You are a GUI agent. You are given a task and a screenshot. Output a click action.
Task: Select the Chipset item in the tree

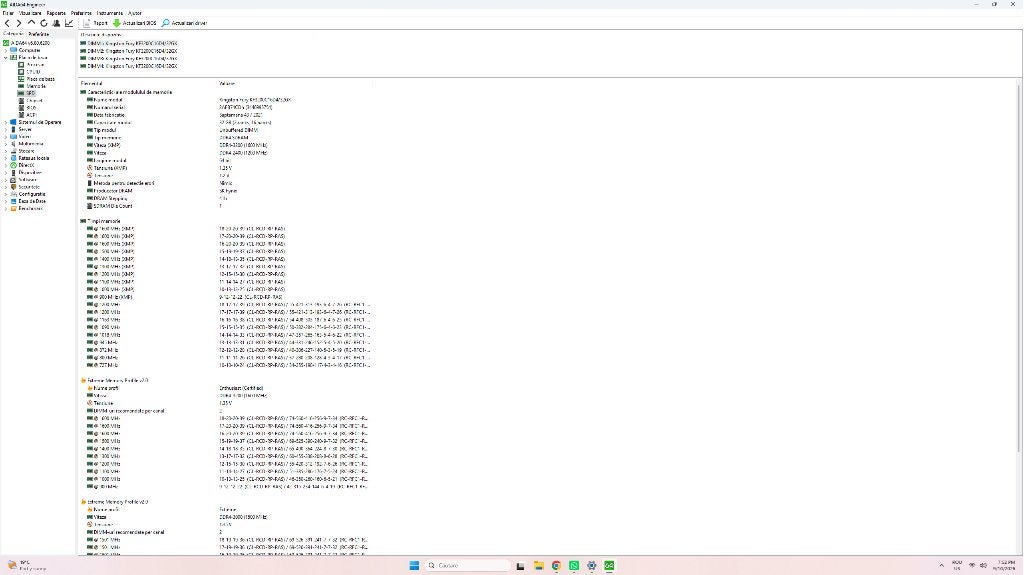(34, 101)
